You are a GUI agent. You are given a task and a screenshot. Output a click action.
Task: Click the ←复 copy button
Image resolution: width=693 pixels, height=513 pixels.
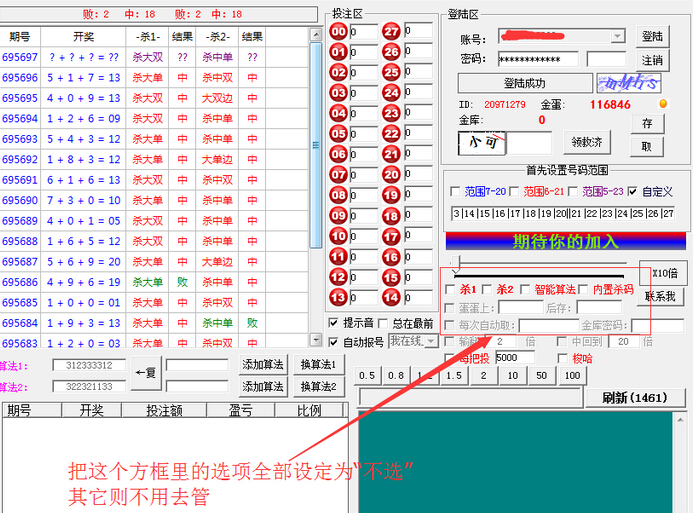click(146, 373)
